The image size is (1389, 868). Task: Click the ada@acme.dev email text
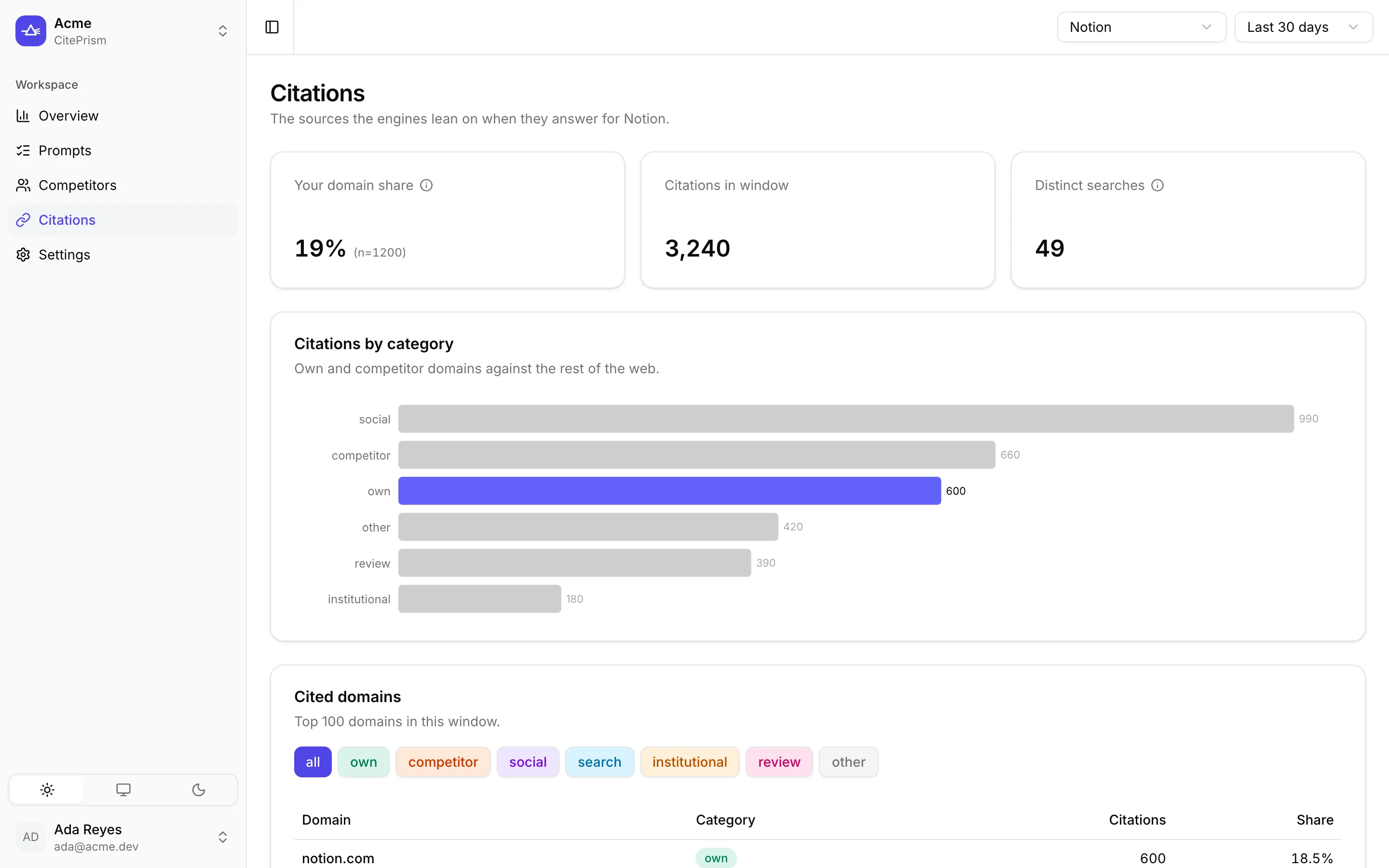96,847
